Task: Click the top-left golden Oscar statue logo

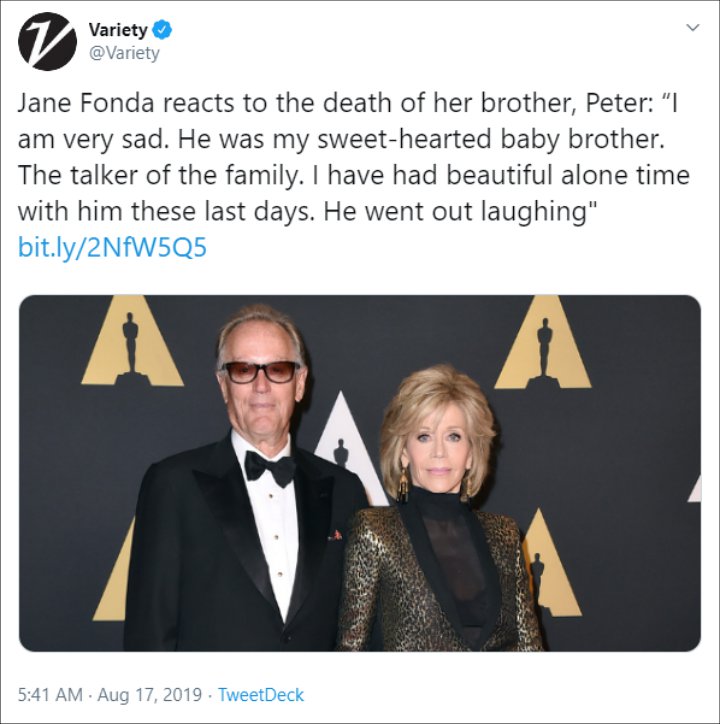Action: 132,346
